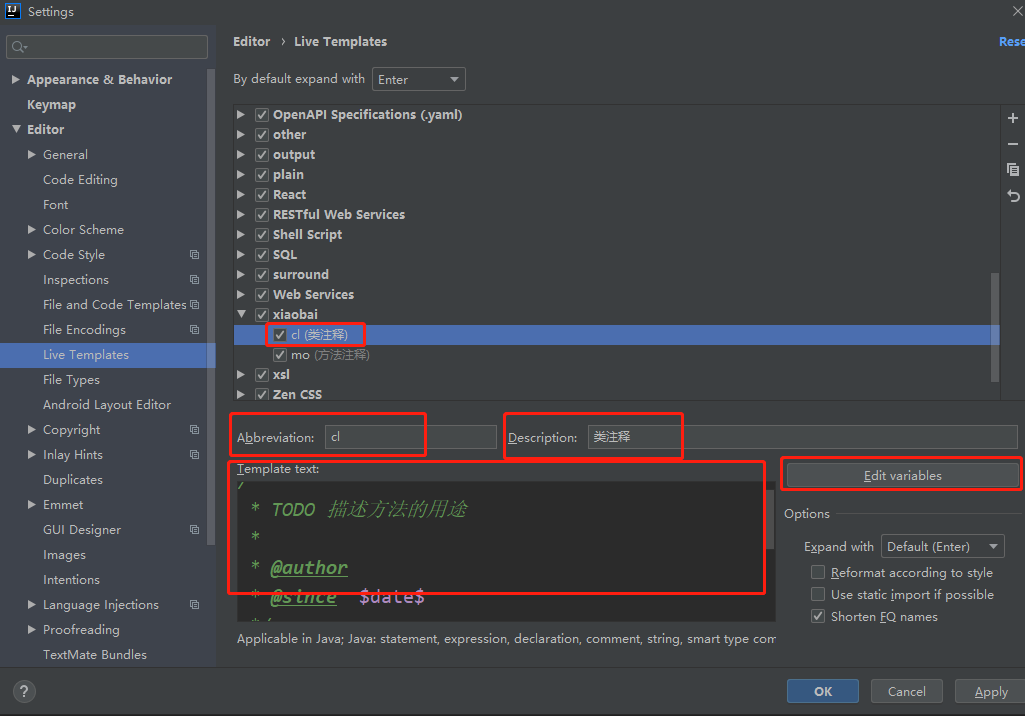Click the project-level icon next to GUI Designer

coord(194,530)
